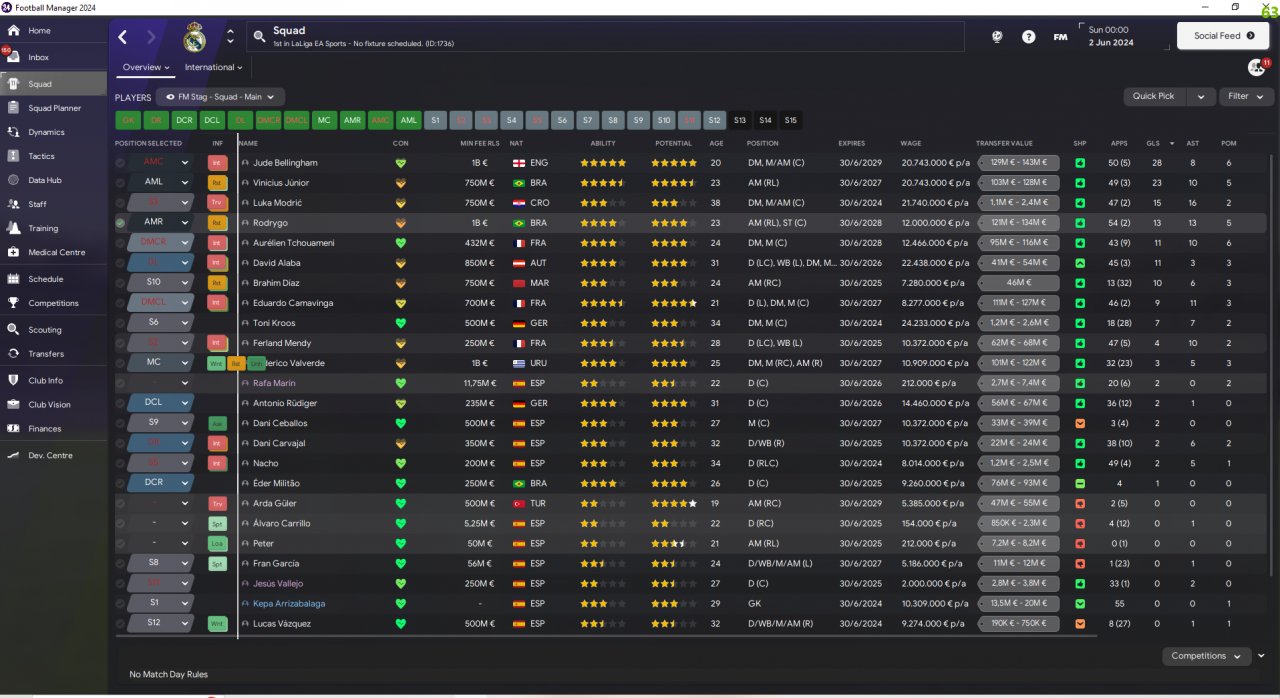Image resolution: width=1280 pixels, height=698 pixels.
Task: Open the Competitions dropdown at bottom
Action: [1207, 656]
